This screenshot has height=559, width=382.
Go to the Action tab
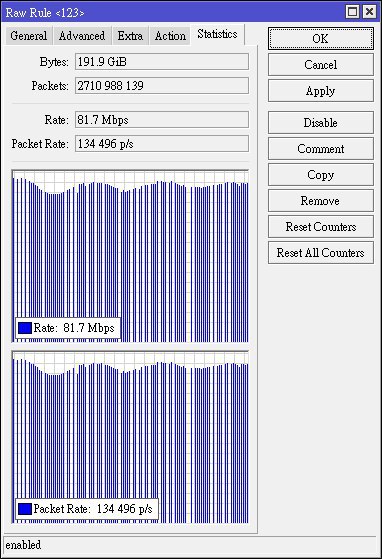click(170, 36)
